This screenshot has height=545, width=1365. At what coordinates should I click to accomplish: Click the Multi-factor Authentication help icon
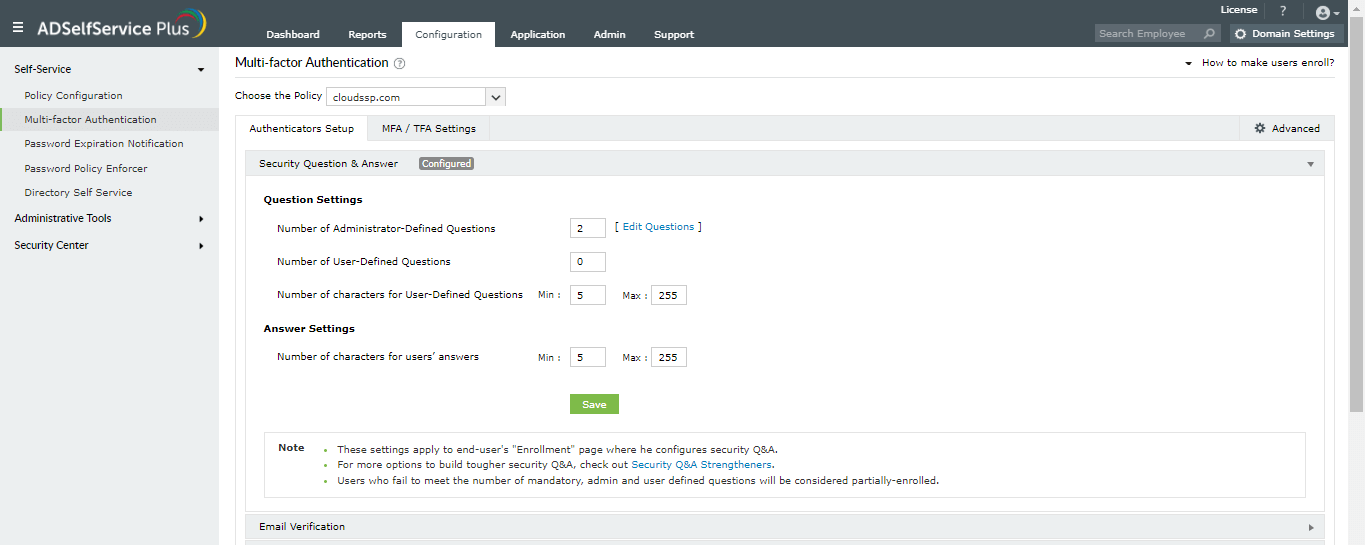pos(400,63)
